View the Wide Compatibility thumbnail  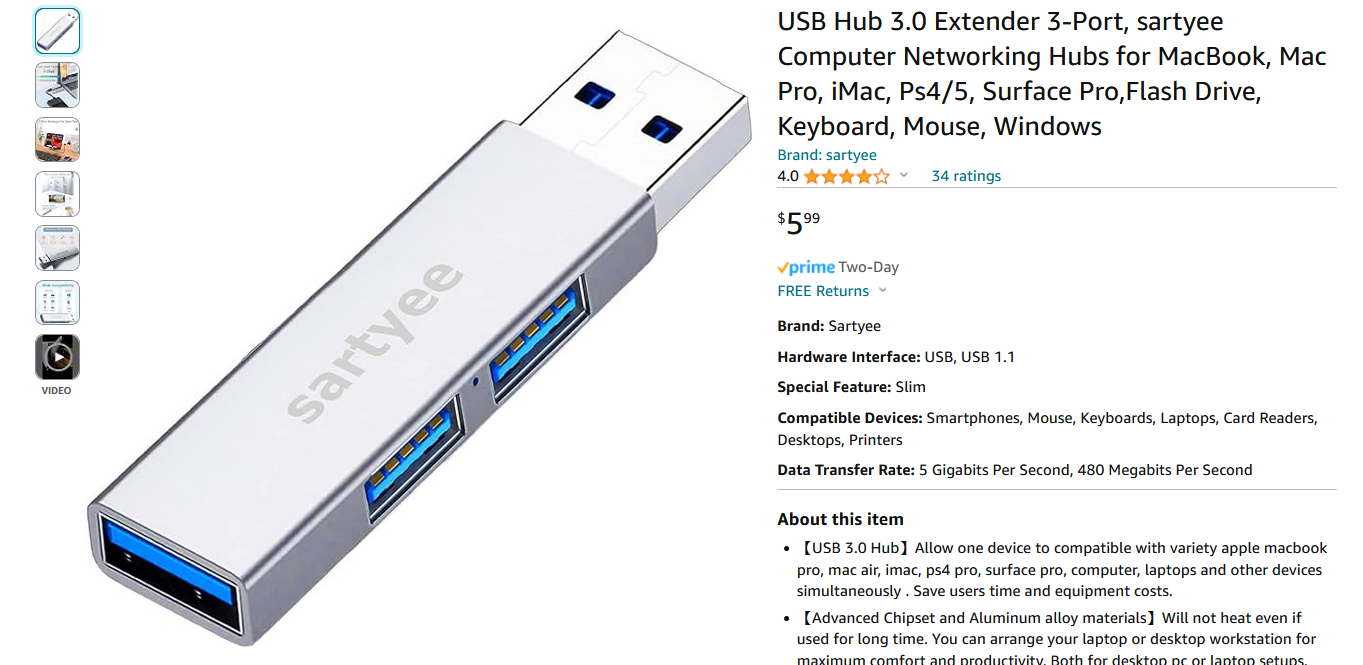click(57, 302)
